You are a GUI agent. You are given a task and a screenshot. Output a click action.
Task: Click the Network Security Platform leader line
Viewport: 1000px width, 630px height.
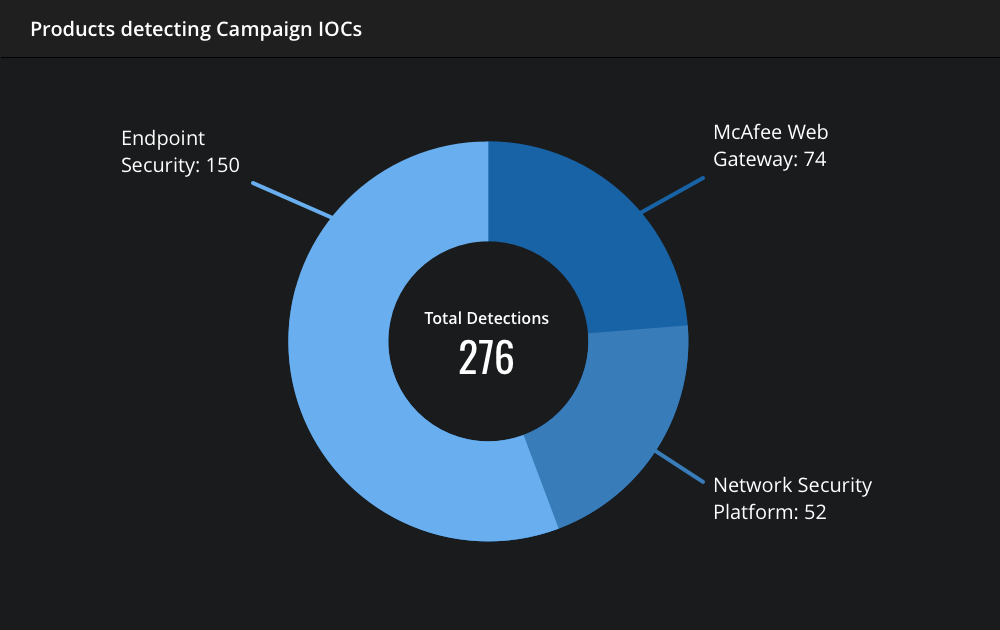680,467
